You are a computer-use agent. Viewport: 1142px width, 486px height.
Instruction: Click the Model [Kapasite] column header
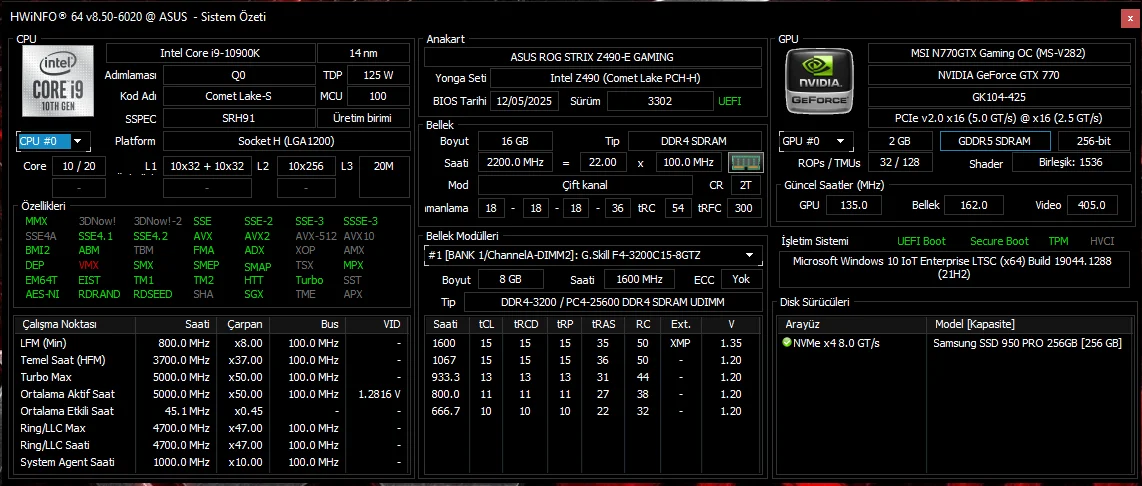coord(1026,324)
